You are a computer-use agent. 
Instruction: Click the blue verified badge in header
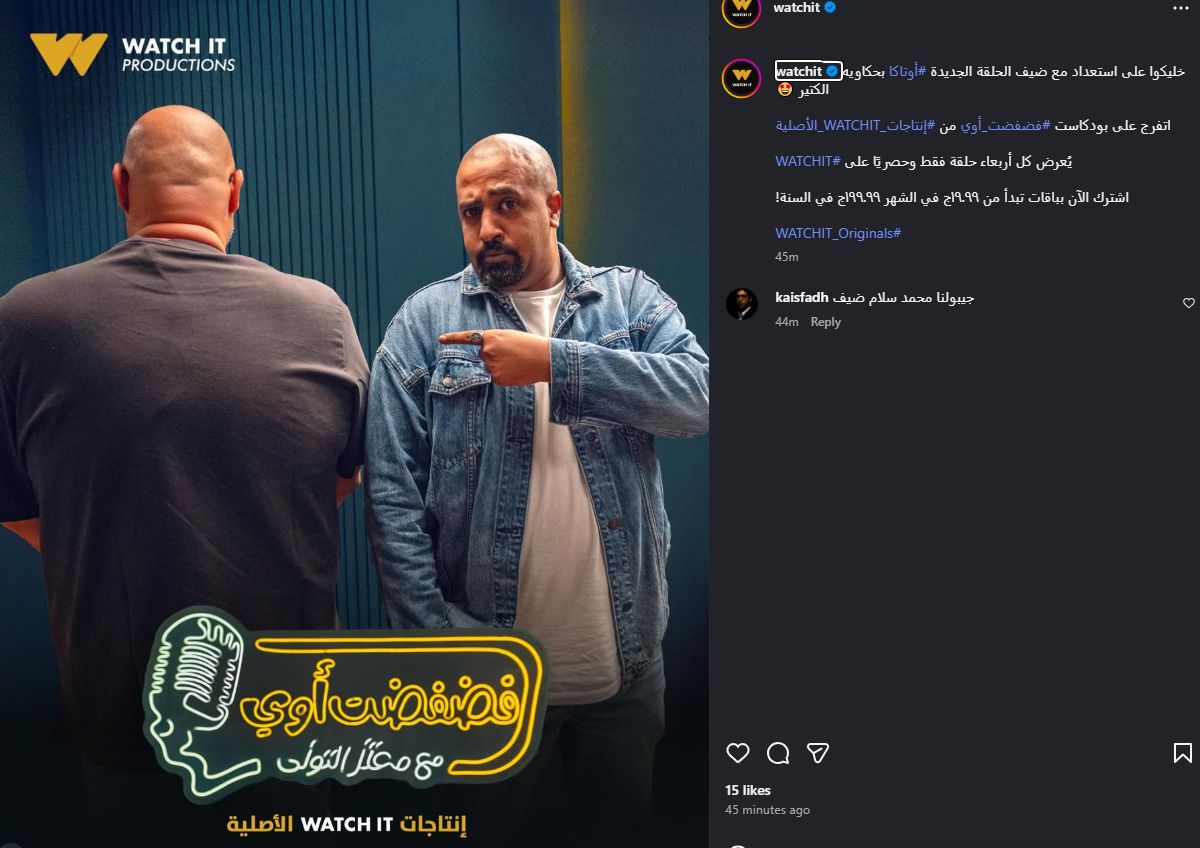(830, 7)
